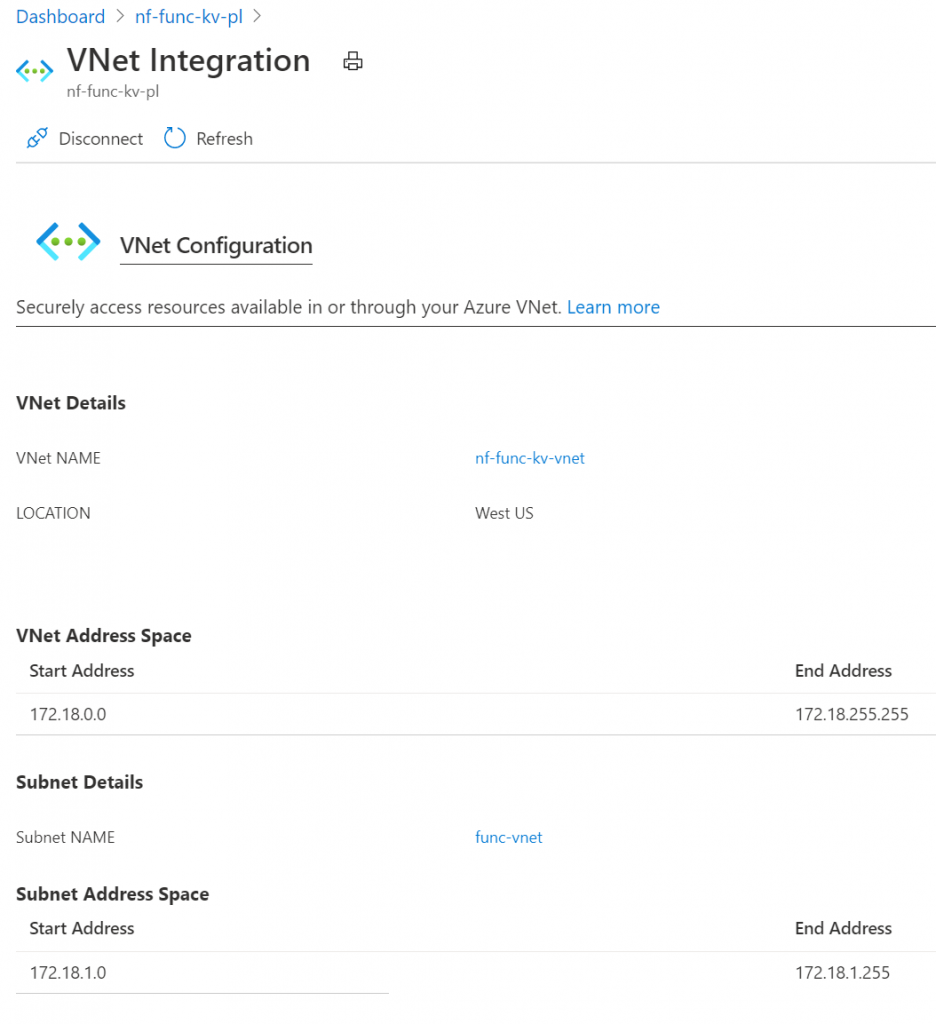Go to the nf-func-kv-pl breadcrumb
Image resolution: width=936 pixels, height=1024 pixels.
(189, 16)
